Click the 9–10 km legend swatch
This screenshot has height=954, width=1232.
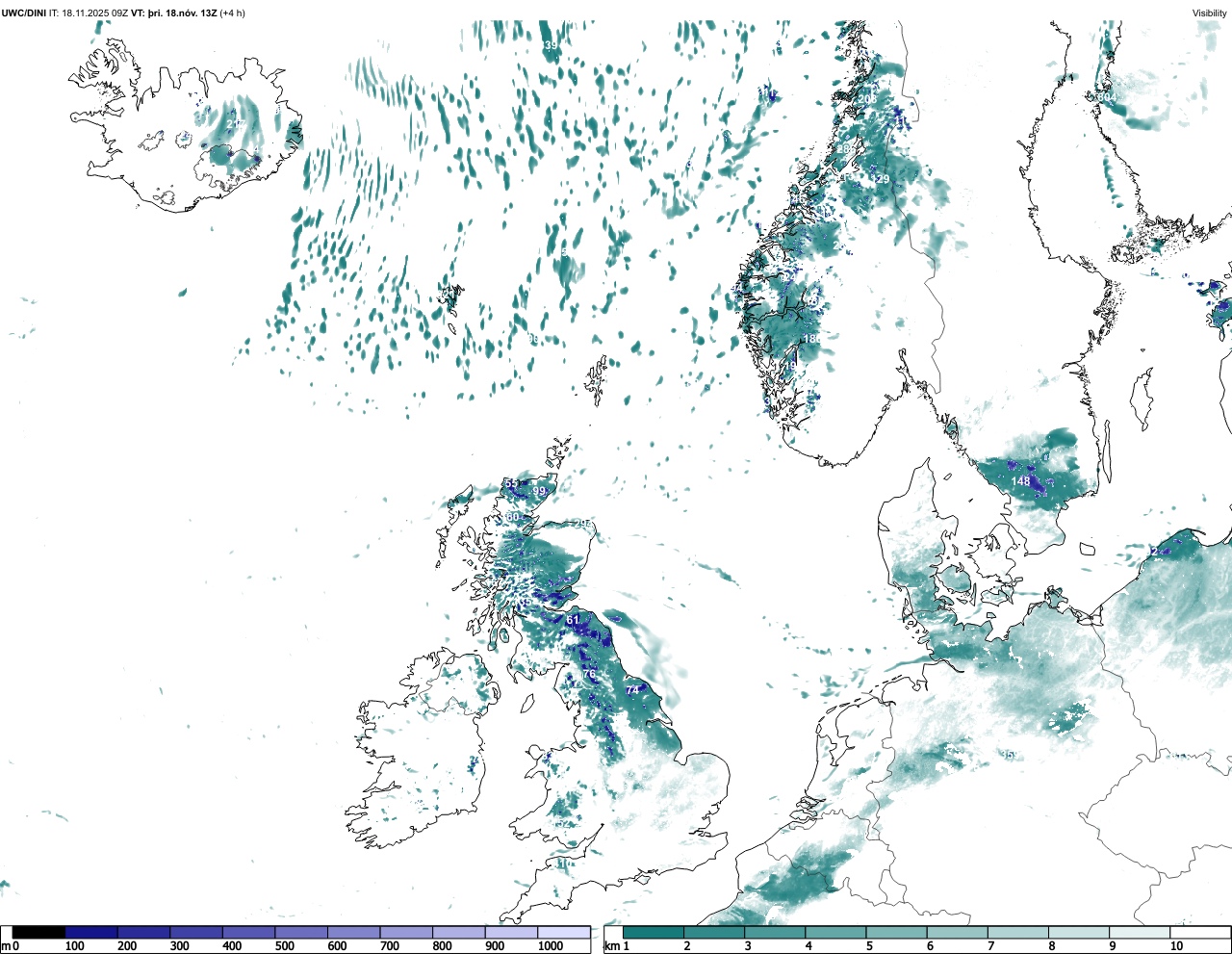point(1139,932)
